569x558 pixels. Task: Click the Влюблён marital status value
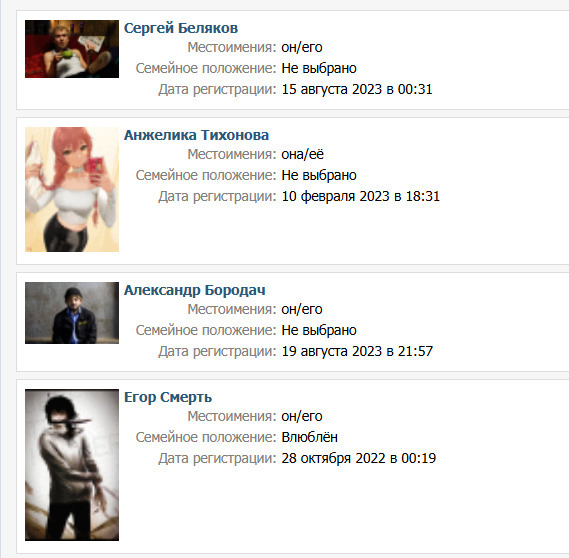(310, 437)
